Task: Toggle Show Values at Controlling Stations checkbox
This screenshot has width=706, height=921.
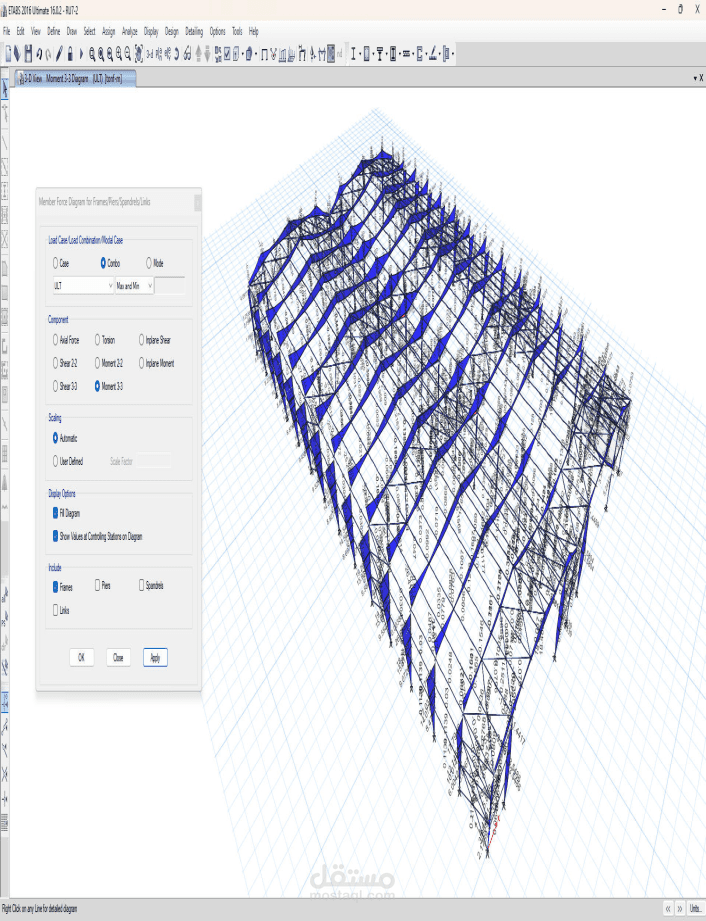Action: point(56,536)
